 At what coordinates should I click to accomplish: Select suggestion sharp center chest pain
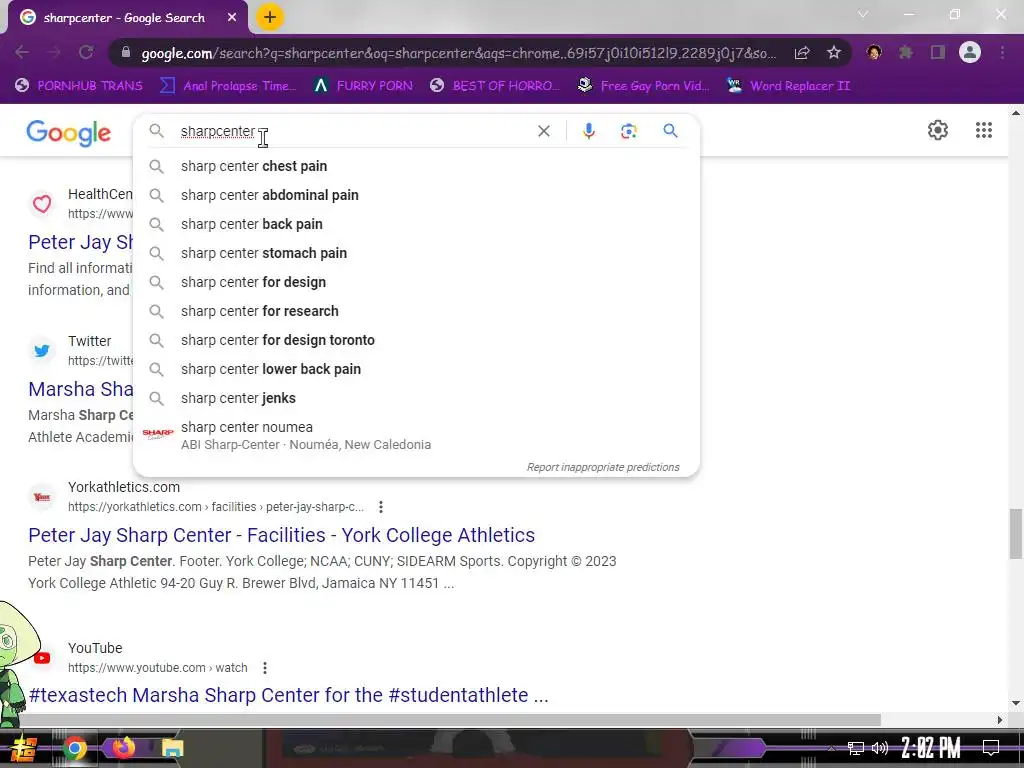pos(416,166)
